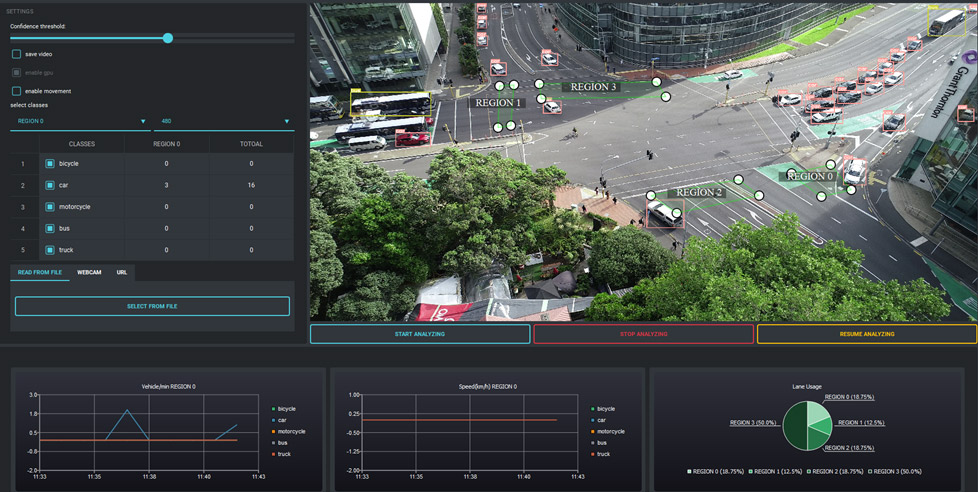The width and height of the screenshot is (978, 492).
Task: Click the REGION 3 label on video
Action: coord(593,87)
